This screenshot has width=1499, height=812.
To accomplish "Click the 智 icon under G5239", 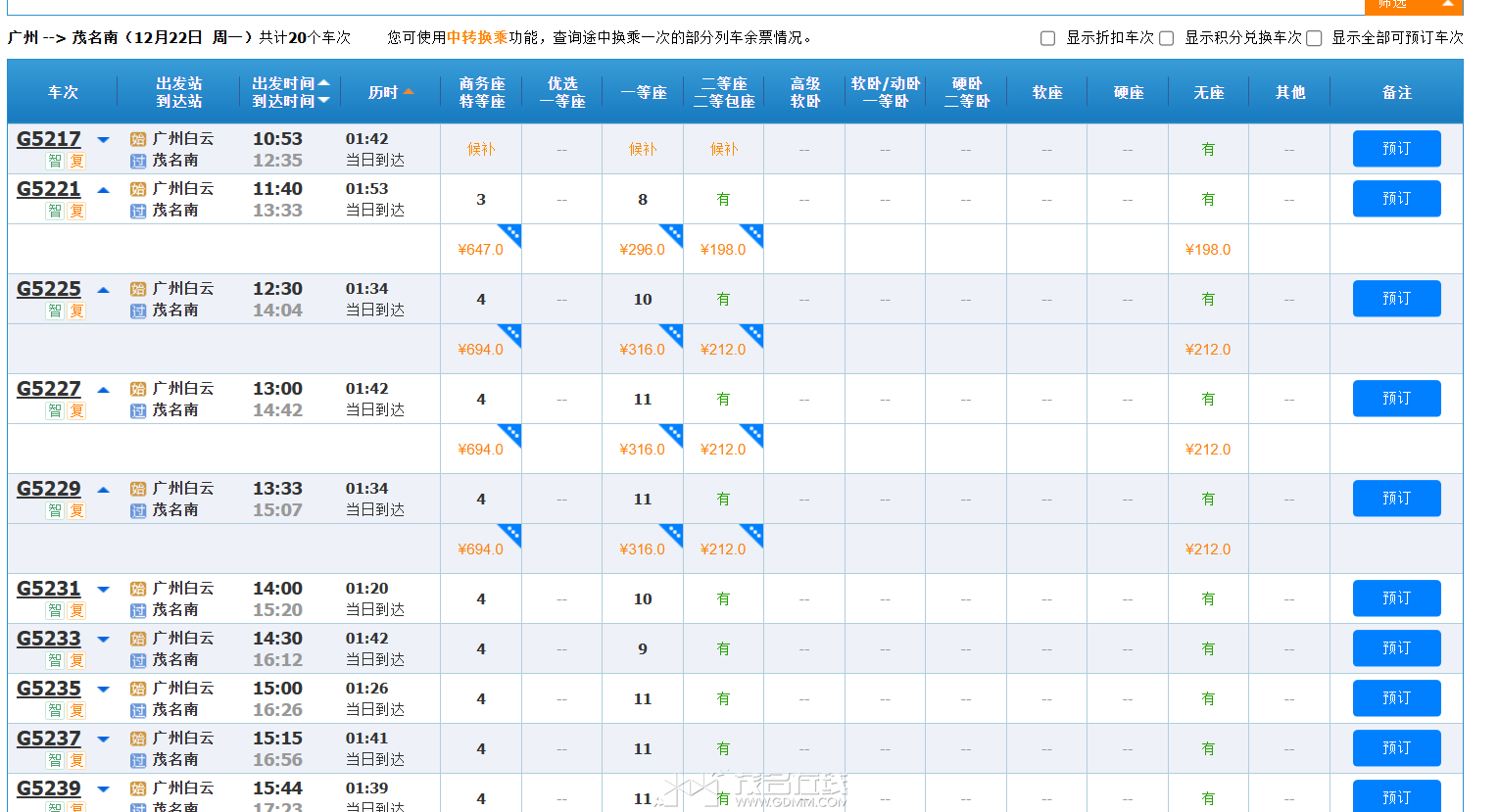I will coord(55,807).
